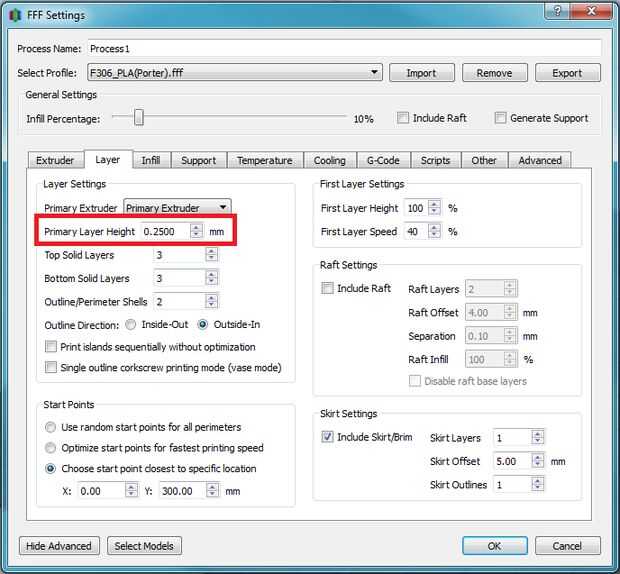The image size is (620, 574).
Task: Click the Remove profile button
Action: pyautogui.click(x=495, y=73)
